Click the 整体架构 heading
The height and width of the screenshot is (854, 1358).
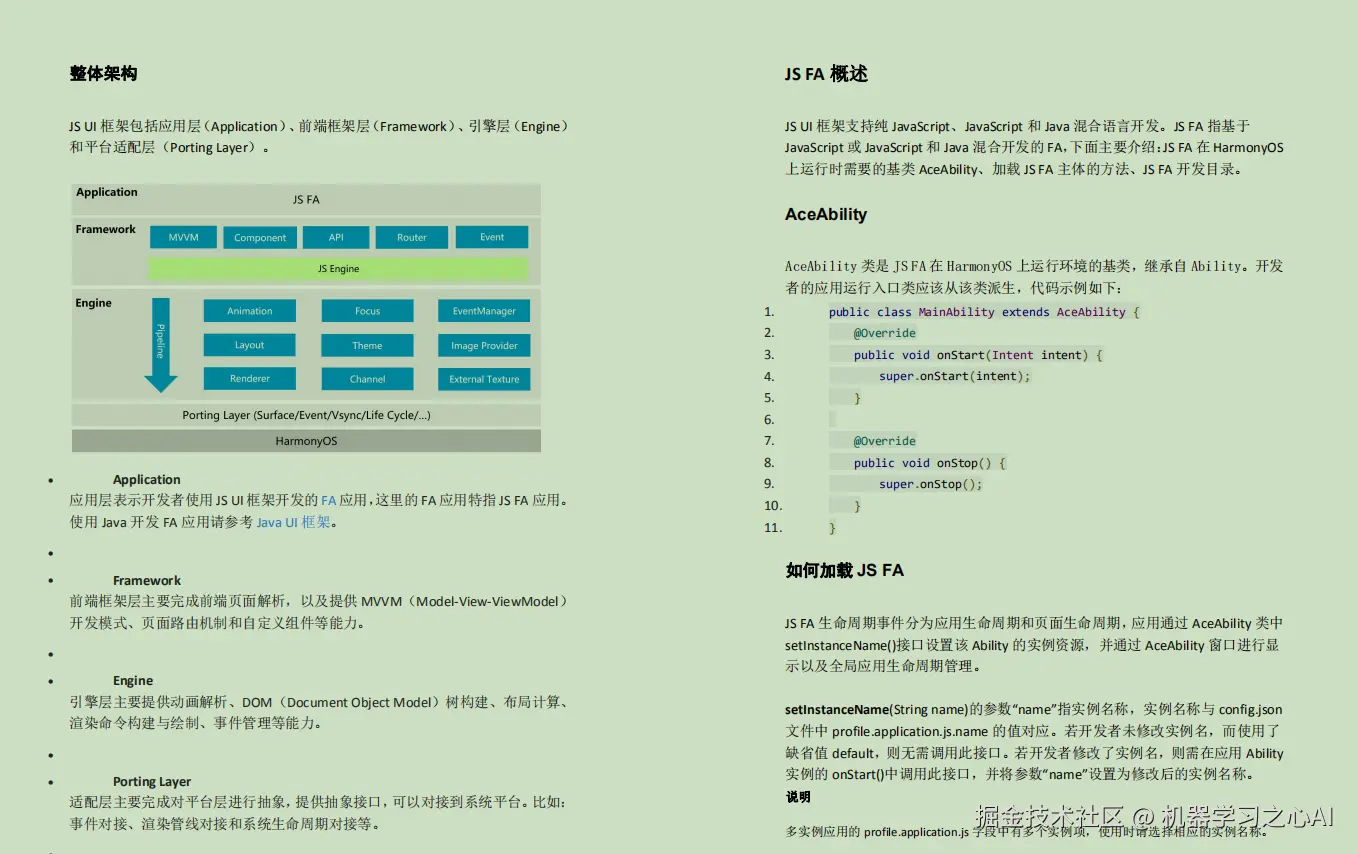[104, 74]
